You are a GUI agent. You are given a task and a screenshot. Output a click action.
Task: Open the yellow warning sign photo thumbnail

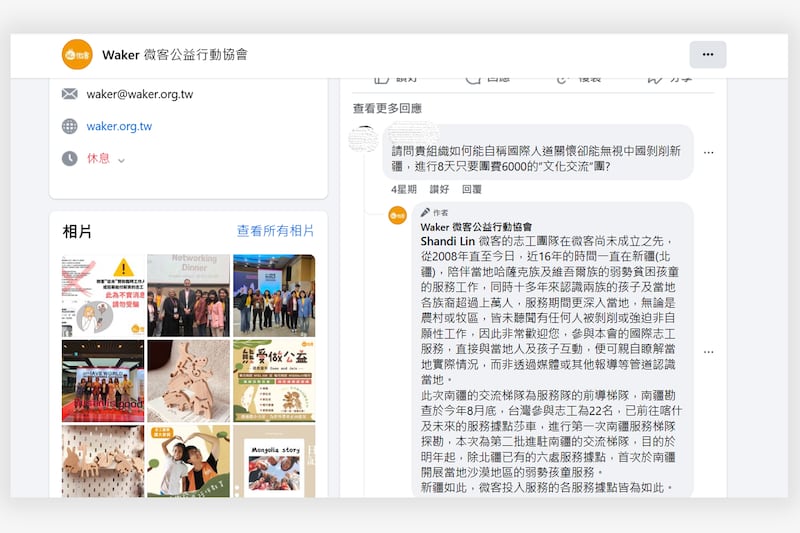point(102,282)
